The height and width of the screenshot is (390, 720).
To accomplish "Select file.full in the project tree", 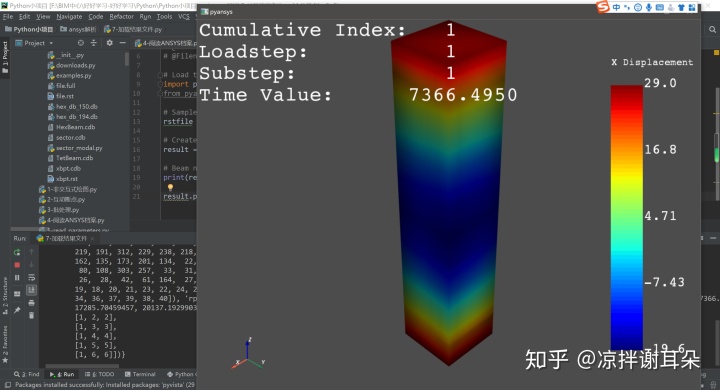I will point(61,85).
